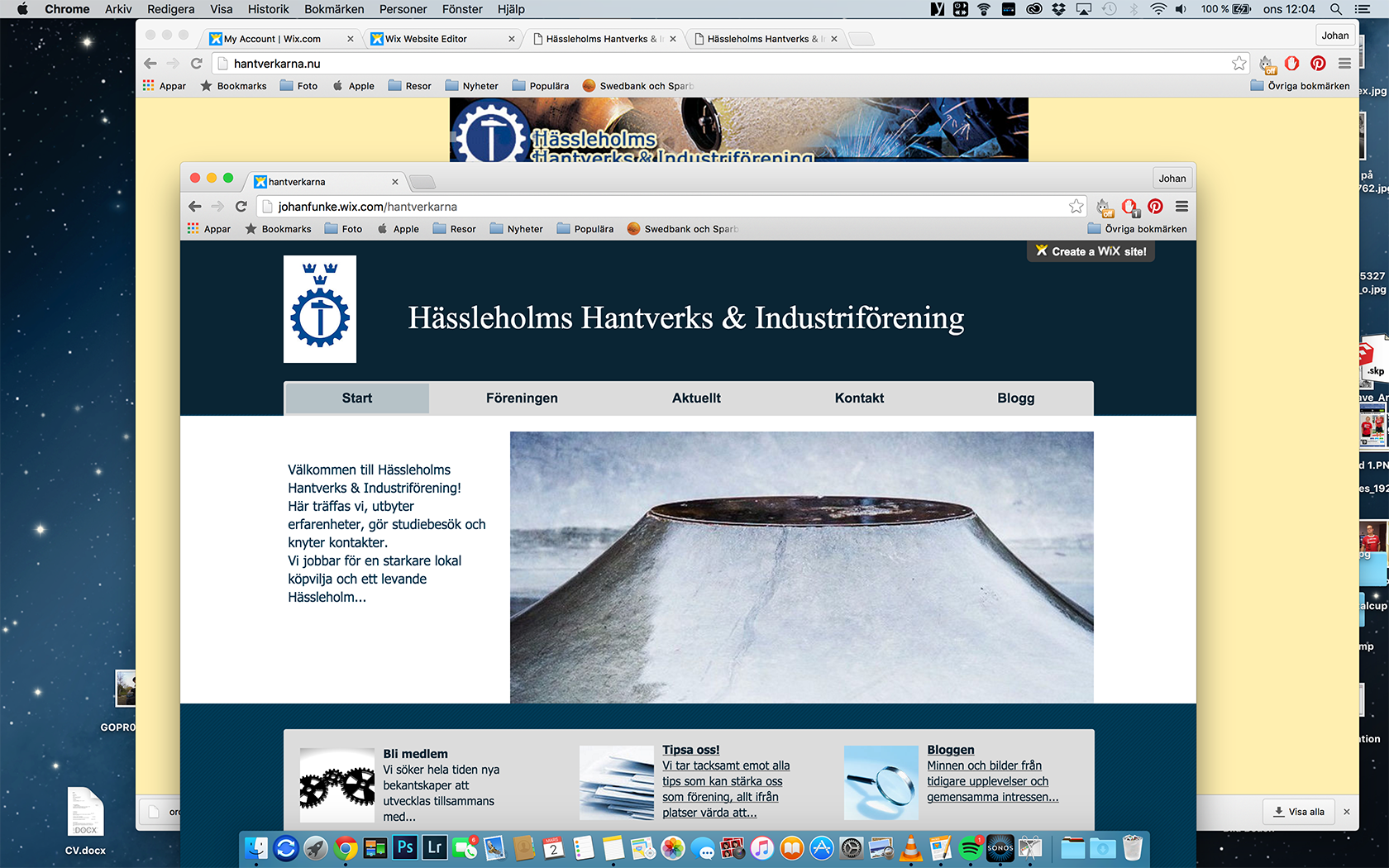Click Create a WiX site banner
The image size is (1389, 868).
(x=1091, y=251)
